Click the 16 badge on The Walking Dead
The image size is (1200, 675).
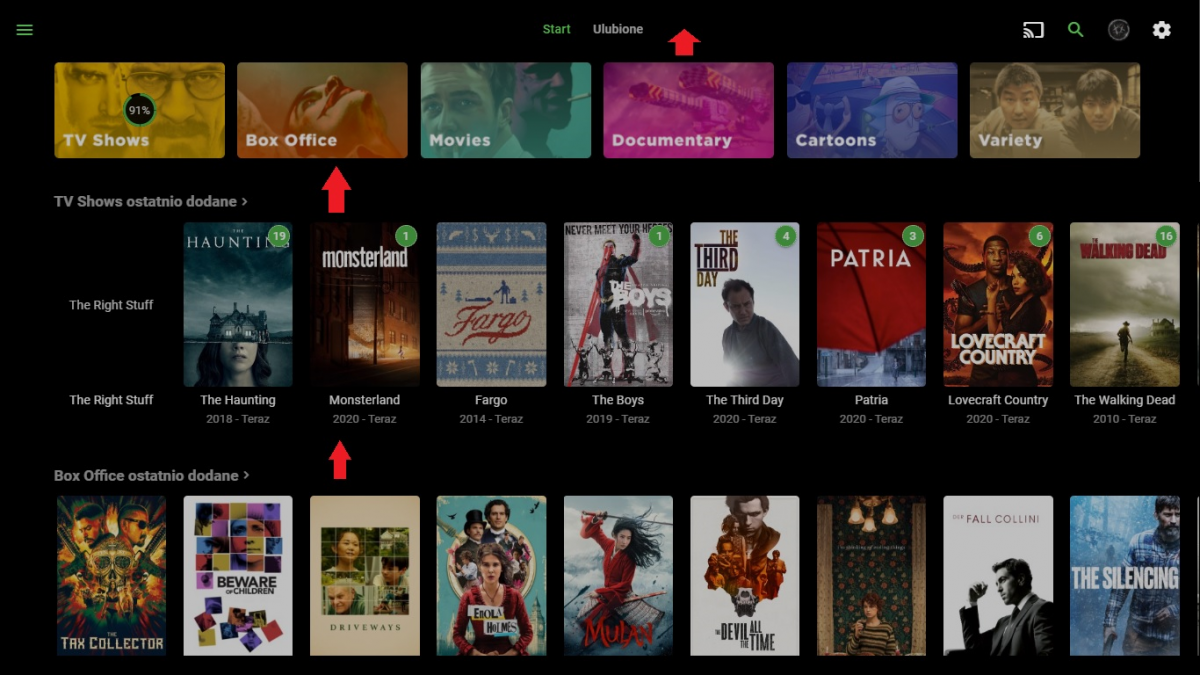point(1166,236)
